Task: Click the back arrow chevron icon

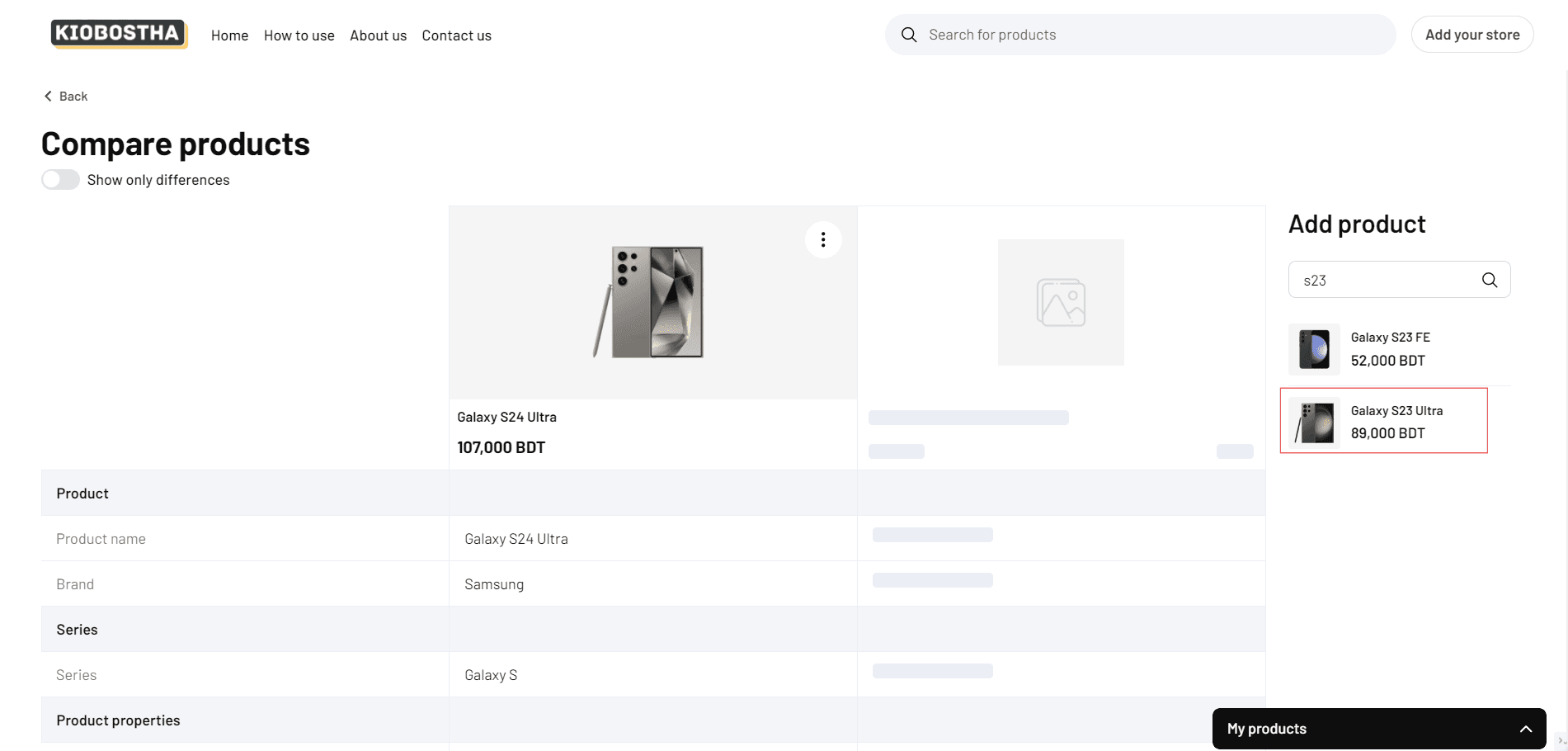Action: pyautogui.click(x=48, y=97)
